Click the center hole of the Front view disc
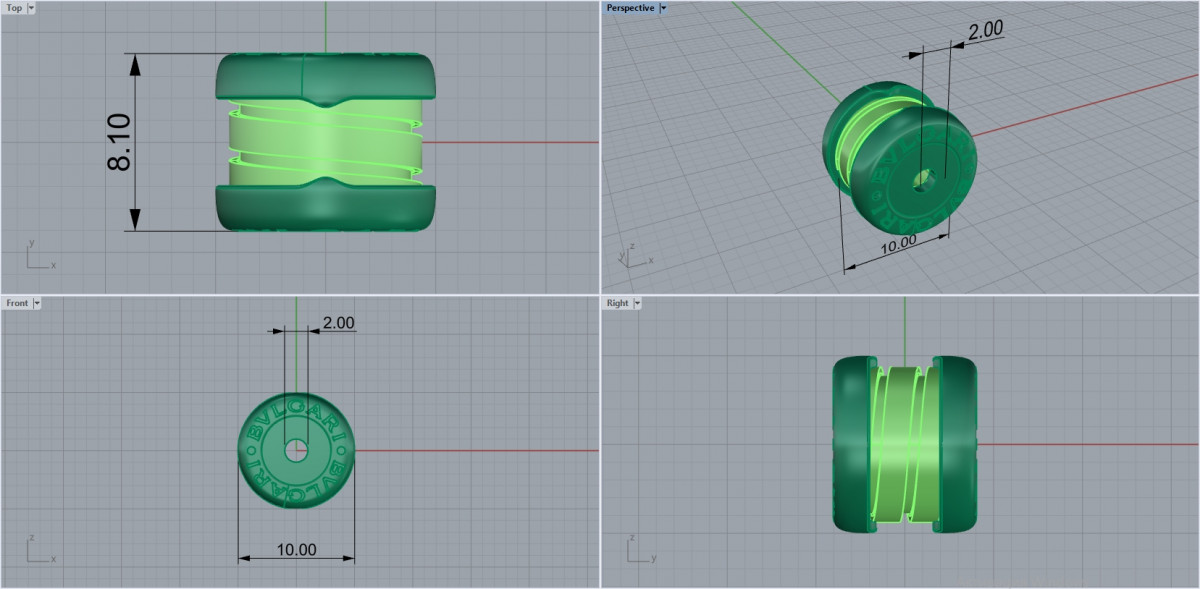The width and height of the screenshot is (1200, 589). point(296,450)
